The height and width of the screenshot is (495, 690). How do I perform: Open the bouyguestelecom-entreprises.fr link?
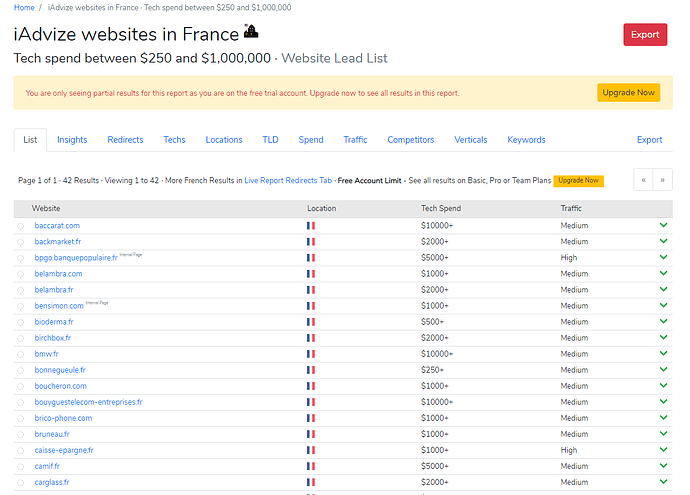coord(88,402)
